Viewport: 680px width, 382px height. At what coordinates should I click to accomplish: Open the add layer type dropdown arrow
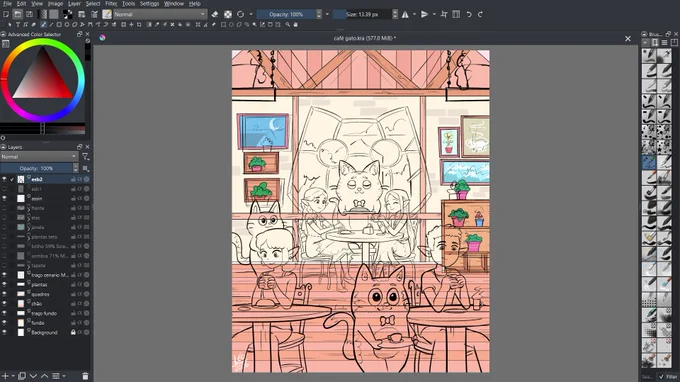(13, 376)
